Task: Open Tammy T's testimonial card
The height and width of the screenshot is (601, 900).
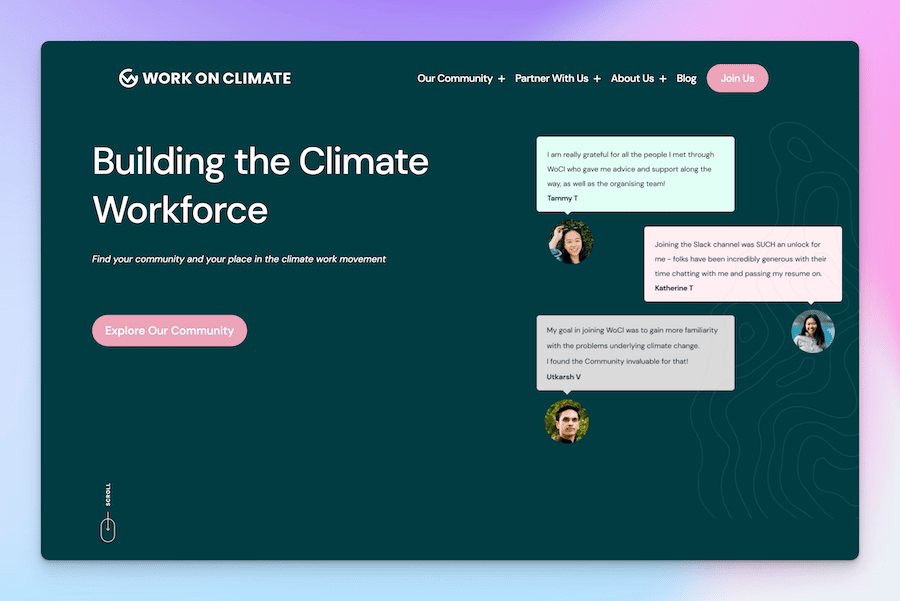Action: coord(635,174)
